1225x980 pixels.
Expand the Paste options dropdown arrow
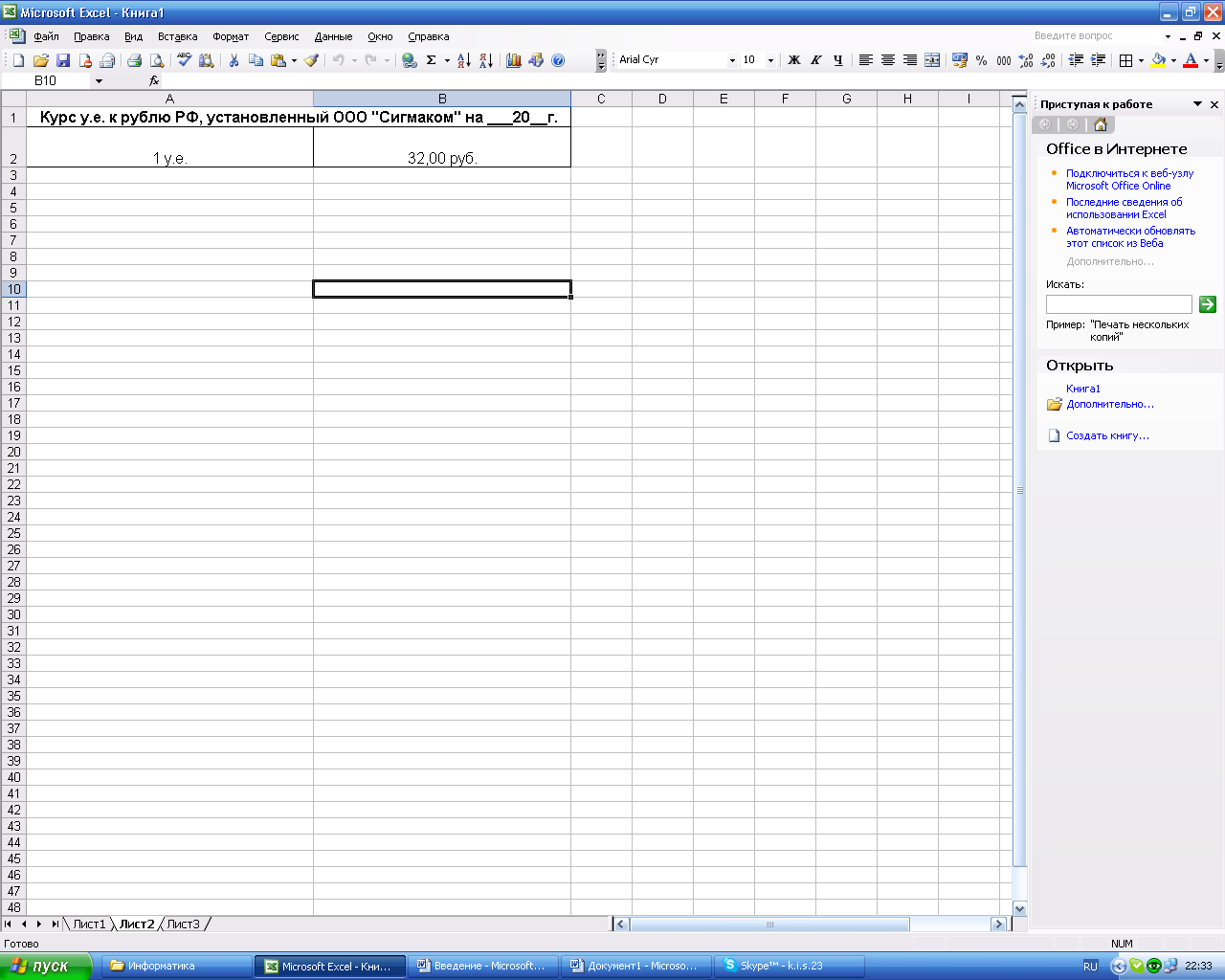click(x=294, y=60)
